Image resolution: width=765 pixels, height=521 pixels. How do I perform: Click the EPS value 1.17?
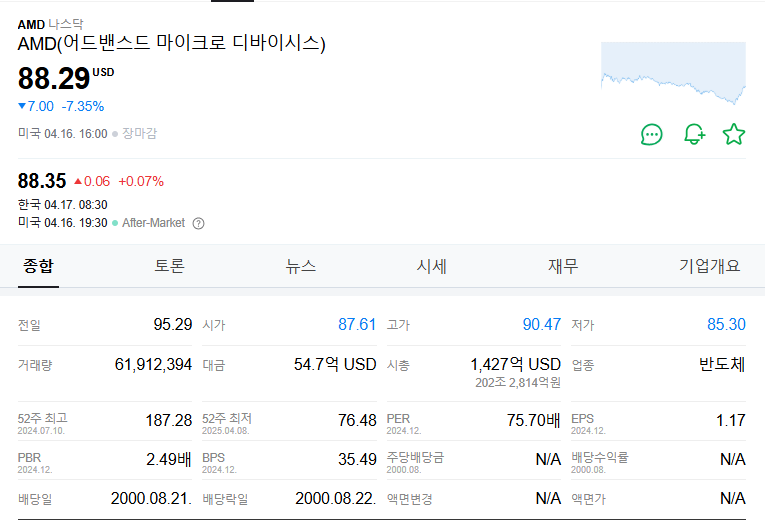click(x=731, y=420)
